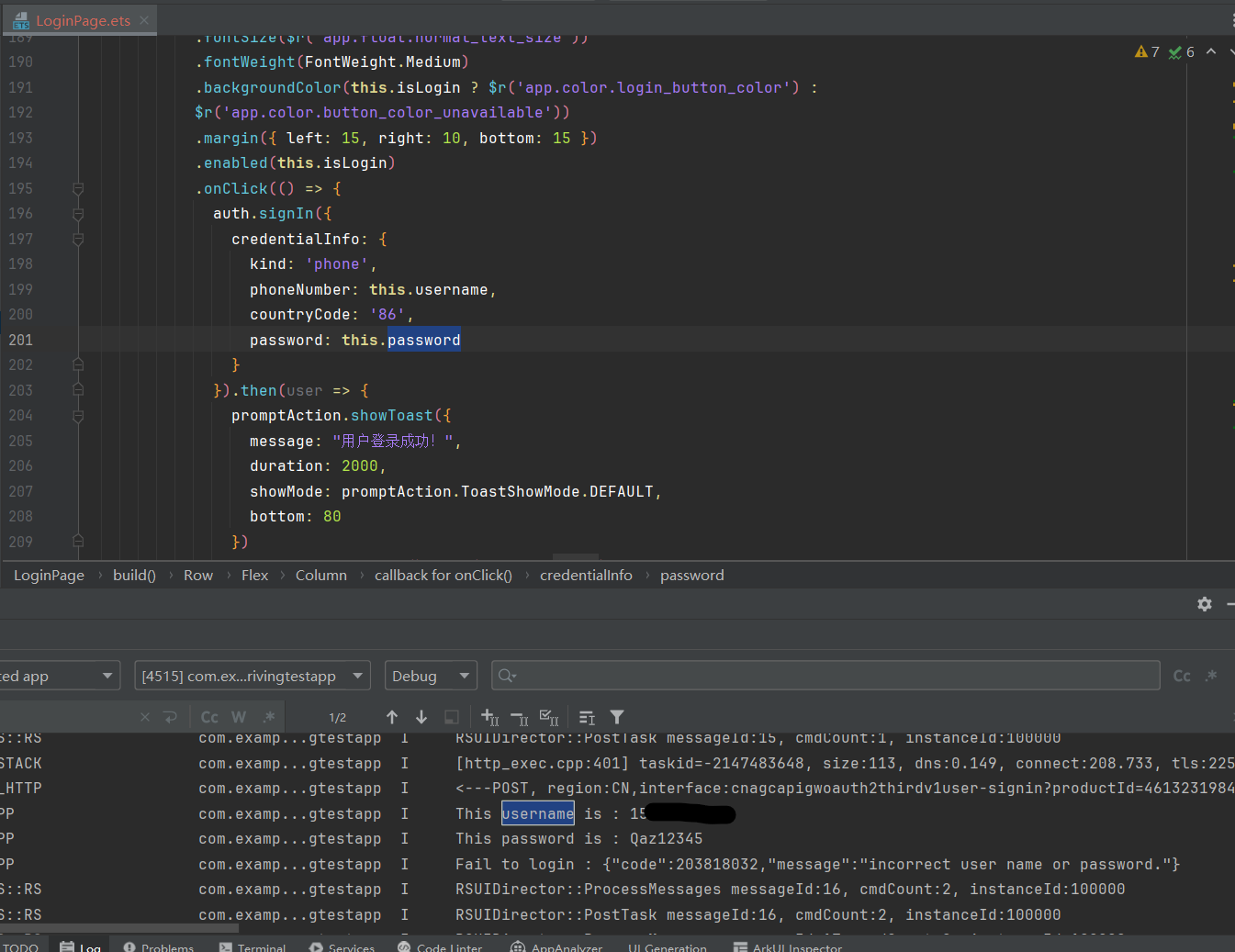Click the duration value 2000
1235x952 pixels.
[x=359, y=466]
